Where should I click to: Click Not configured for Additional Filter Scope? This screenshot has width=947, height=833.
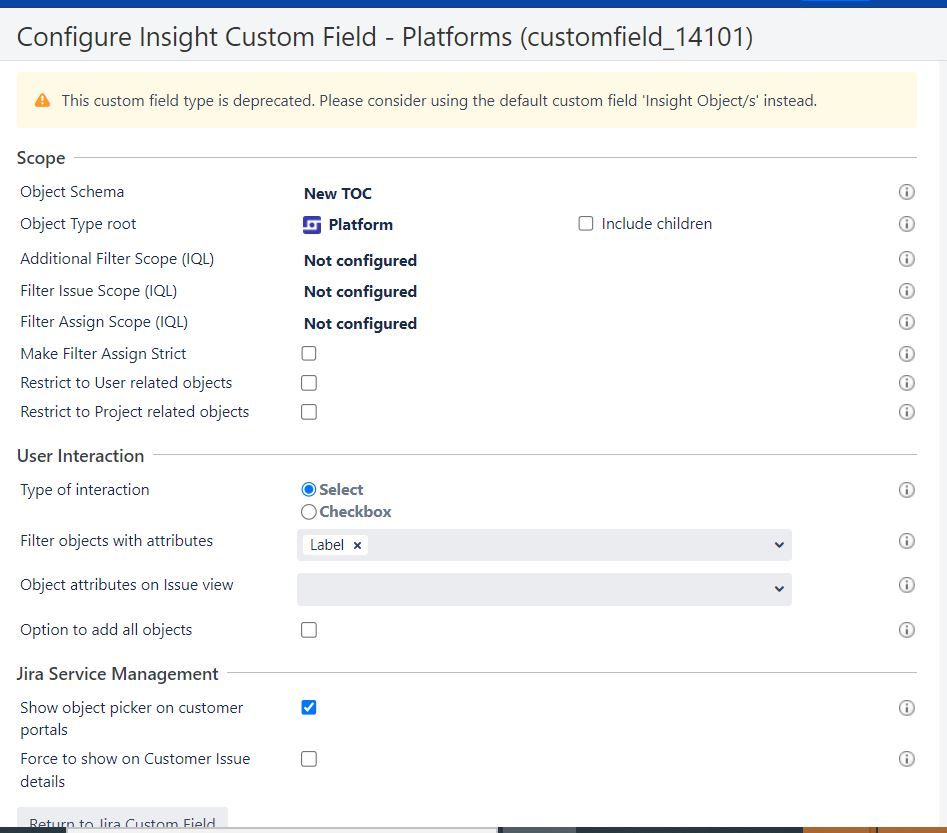[361, 261]
